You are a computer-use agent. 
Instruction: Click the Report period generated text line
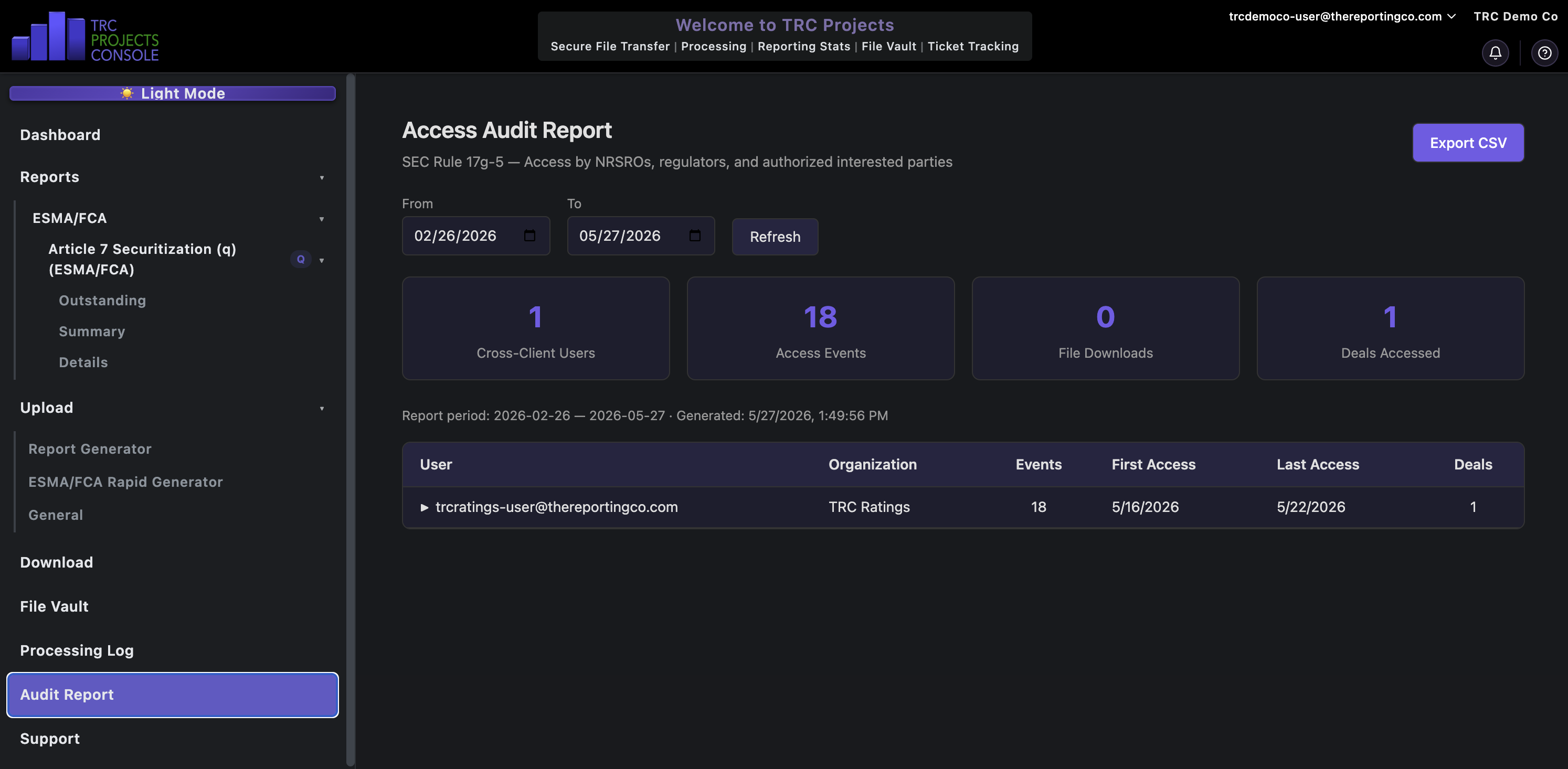[644, 416]
